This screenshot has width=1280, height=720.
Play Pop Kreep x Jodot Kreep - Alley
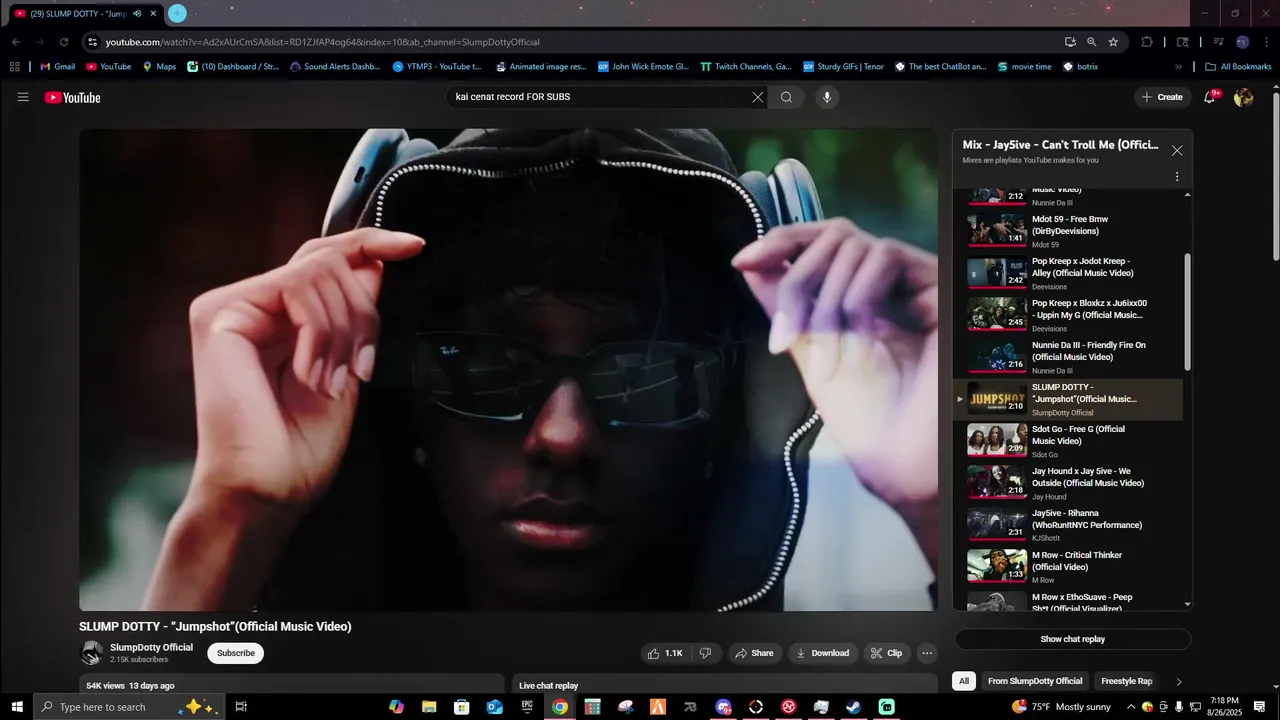tap(1070, 272)
